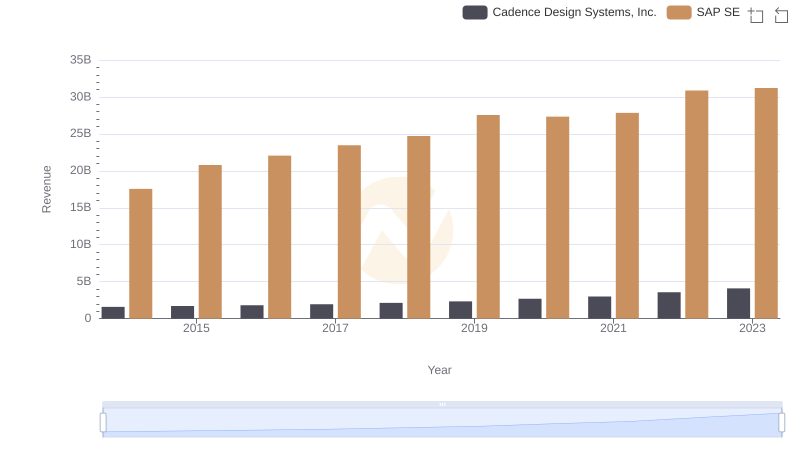Toggle the SAP SE legend entry
Image resolution: width=800 pixels, height=461 pixels.
pyautogui.click(x=703, y=12)
